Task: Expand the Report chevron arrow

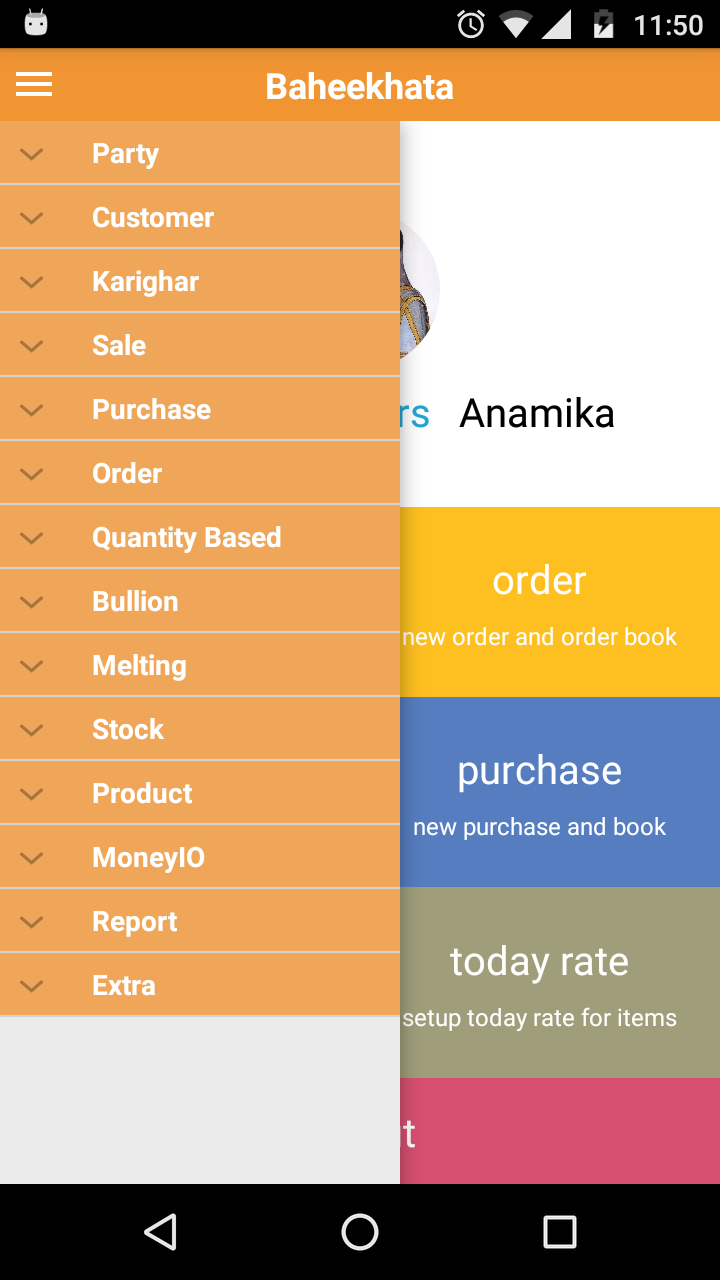Action: pyautogui.click(x=32, y=922)
